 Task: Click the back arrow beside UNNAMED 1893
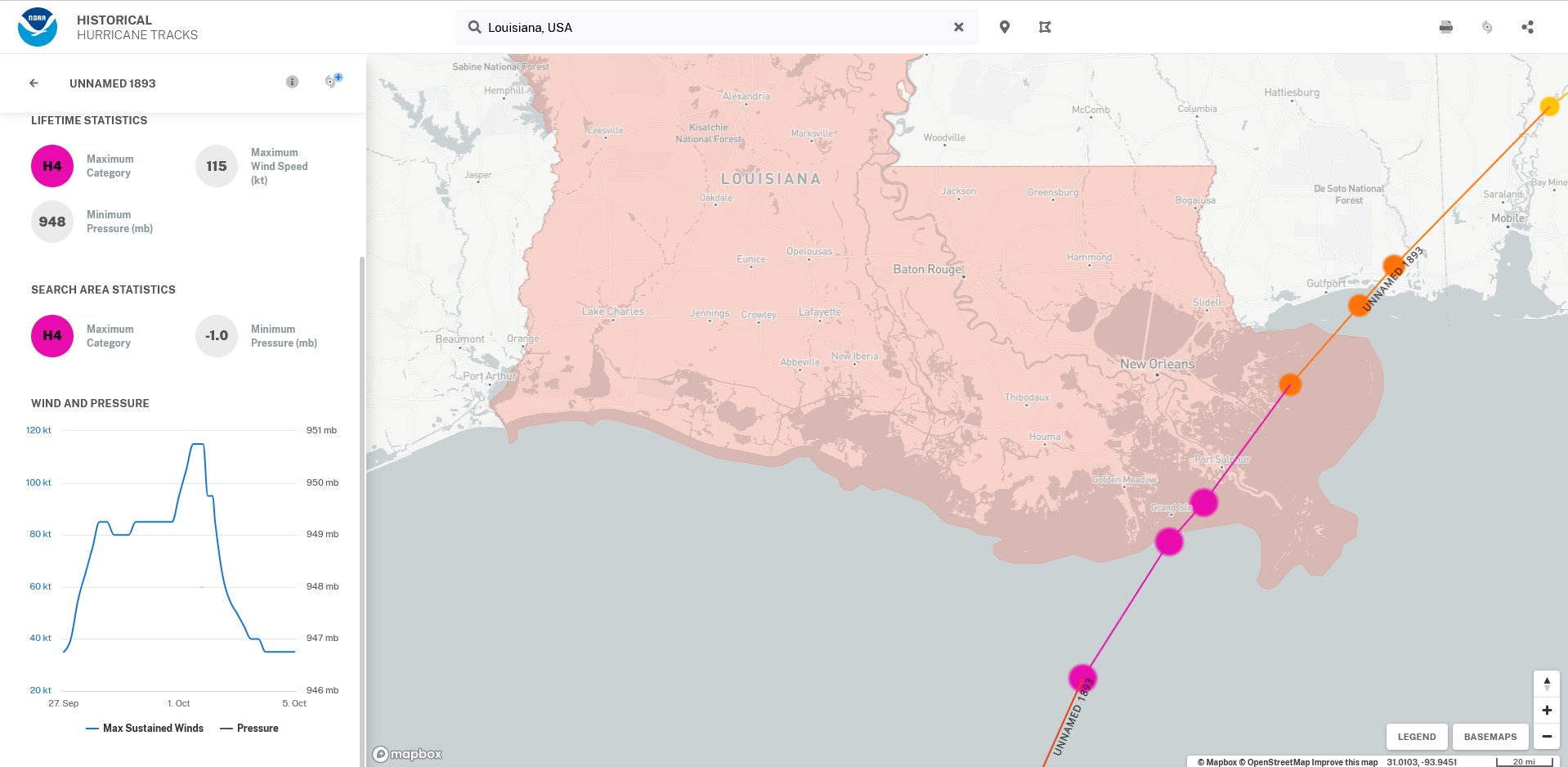pos(34,83)
